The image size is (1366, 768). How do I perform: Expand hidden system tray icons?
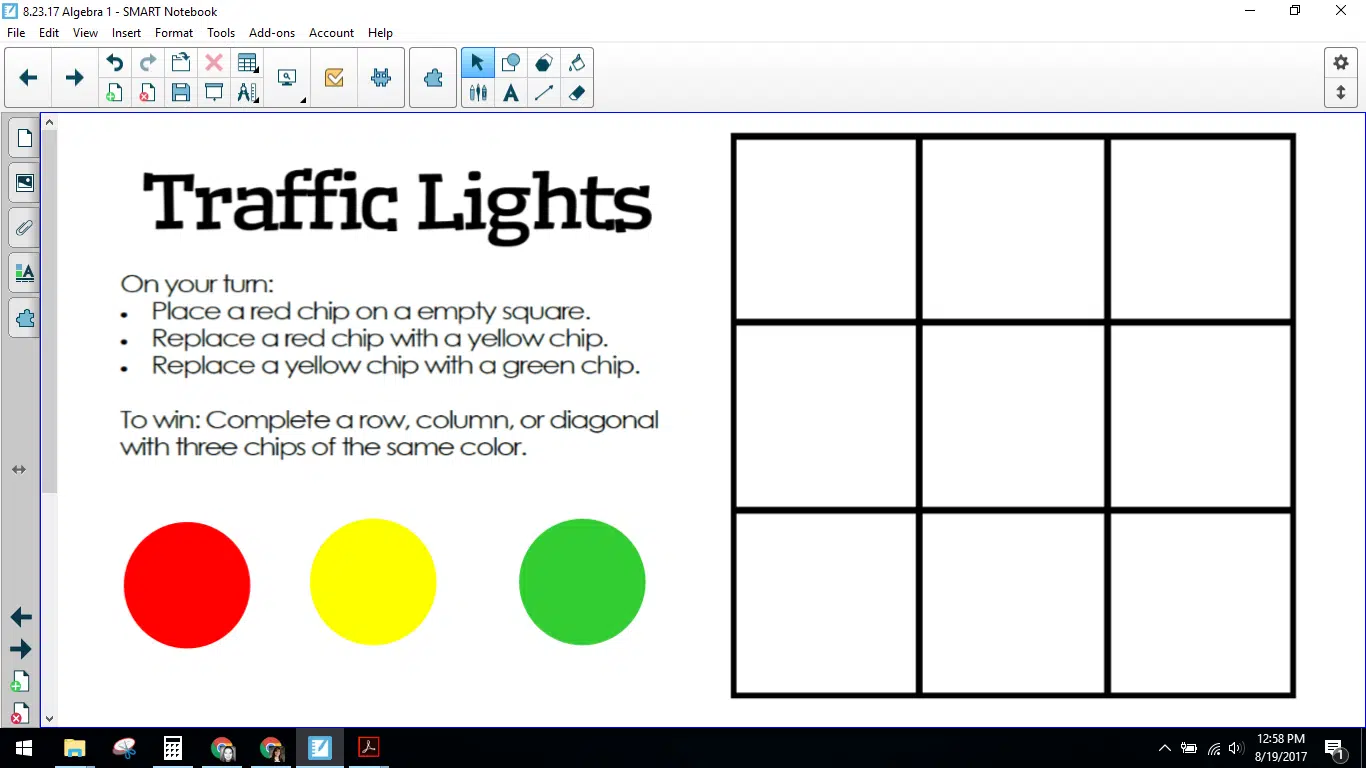[1164, 748]
